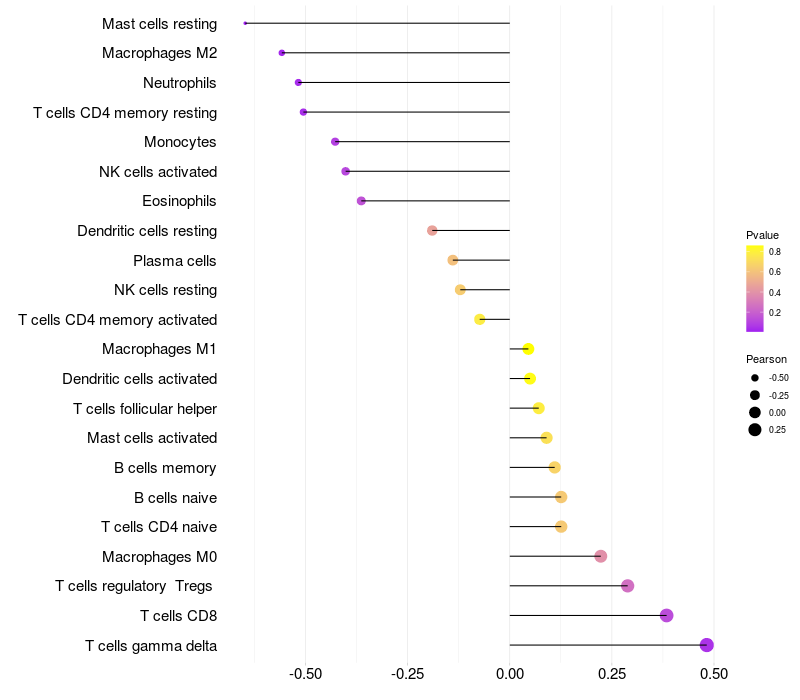
Task: Click the -0.50 Pearson size legend dot
Action: [x=755, y=378]
